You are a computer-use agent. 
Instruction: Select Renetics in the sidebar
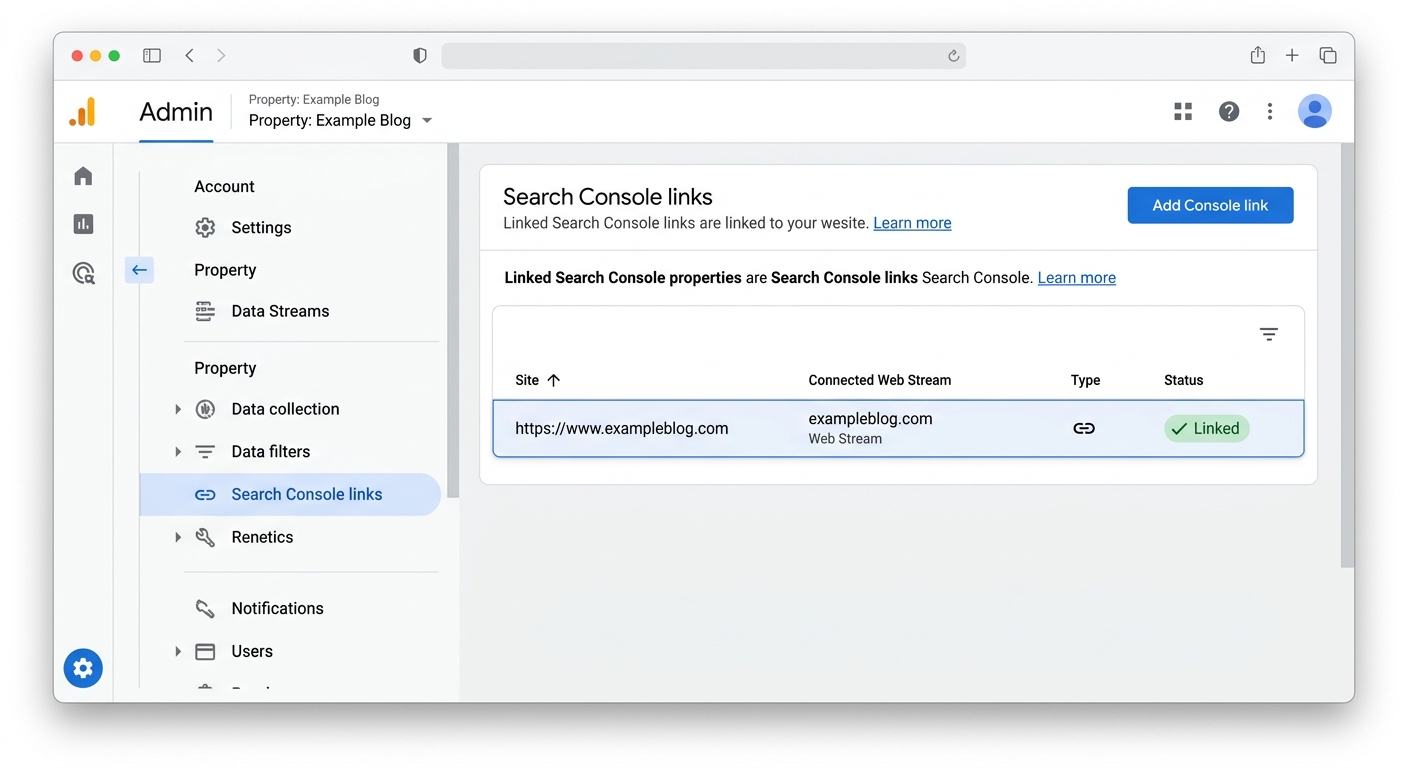pyautogui.click(x=262, y=537)
